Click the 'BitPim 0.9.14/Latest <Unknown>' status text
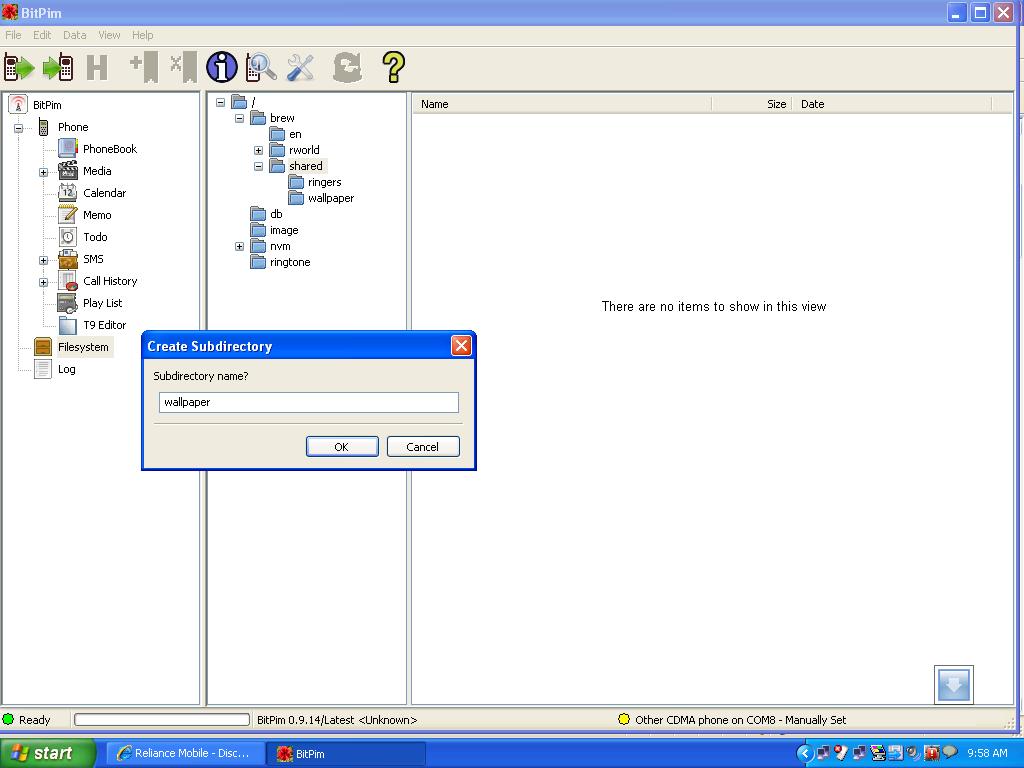 pyautogui.click(x=337, y=720)
